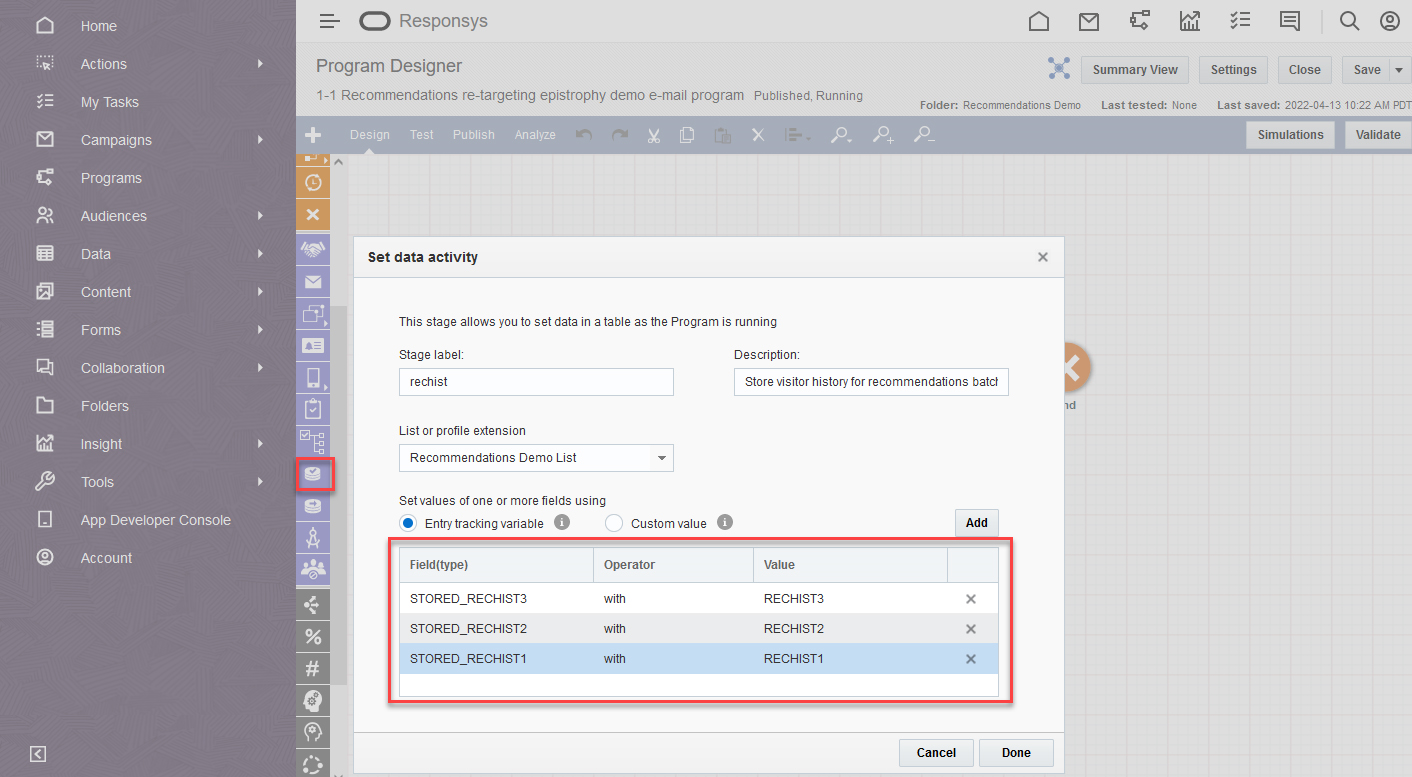This screenshot has height=777, width=1412.
Task: Select the Set data activity palette icon
Action: (313, 474)
